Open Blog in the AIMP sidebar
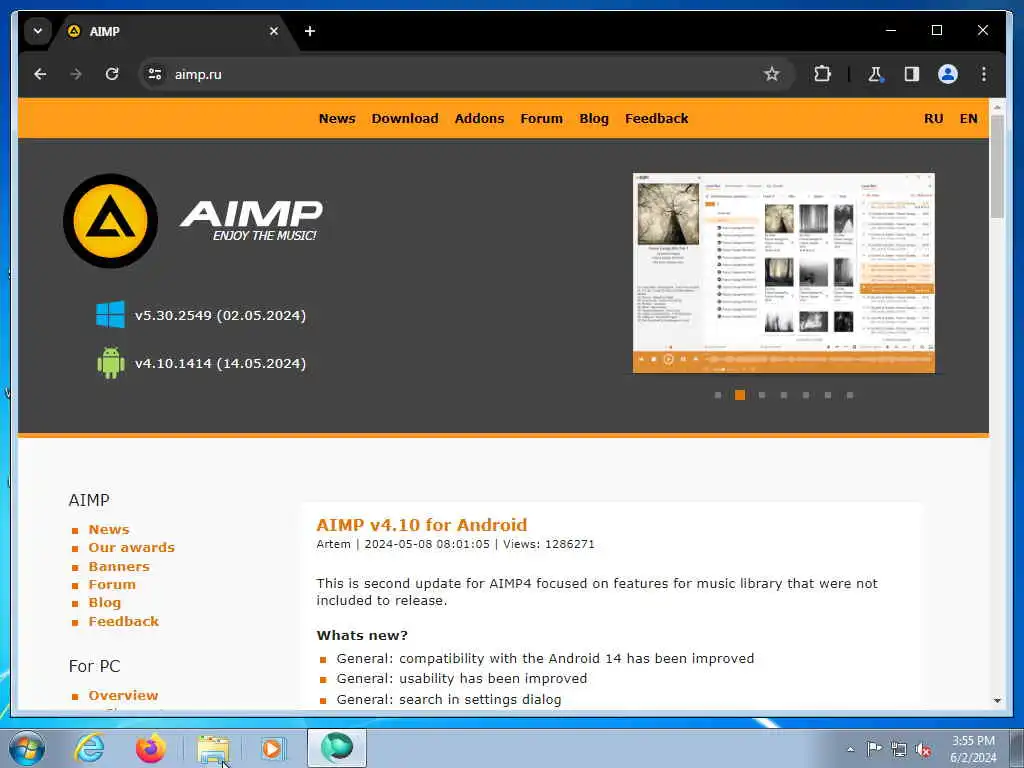Screen dimensions: 1024x768 pyautogui.click(x=104, y=603)
